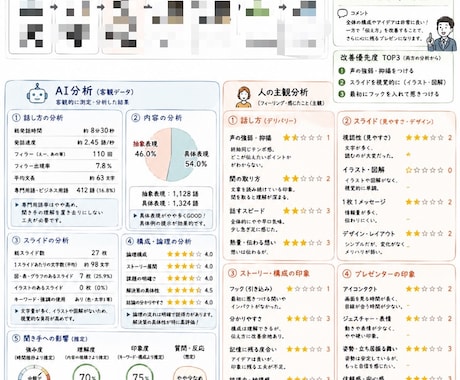The image size is (460, 380).
Task: Click circled 3 before ストーリー・構成の印象
Action: 232,273
